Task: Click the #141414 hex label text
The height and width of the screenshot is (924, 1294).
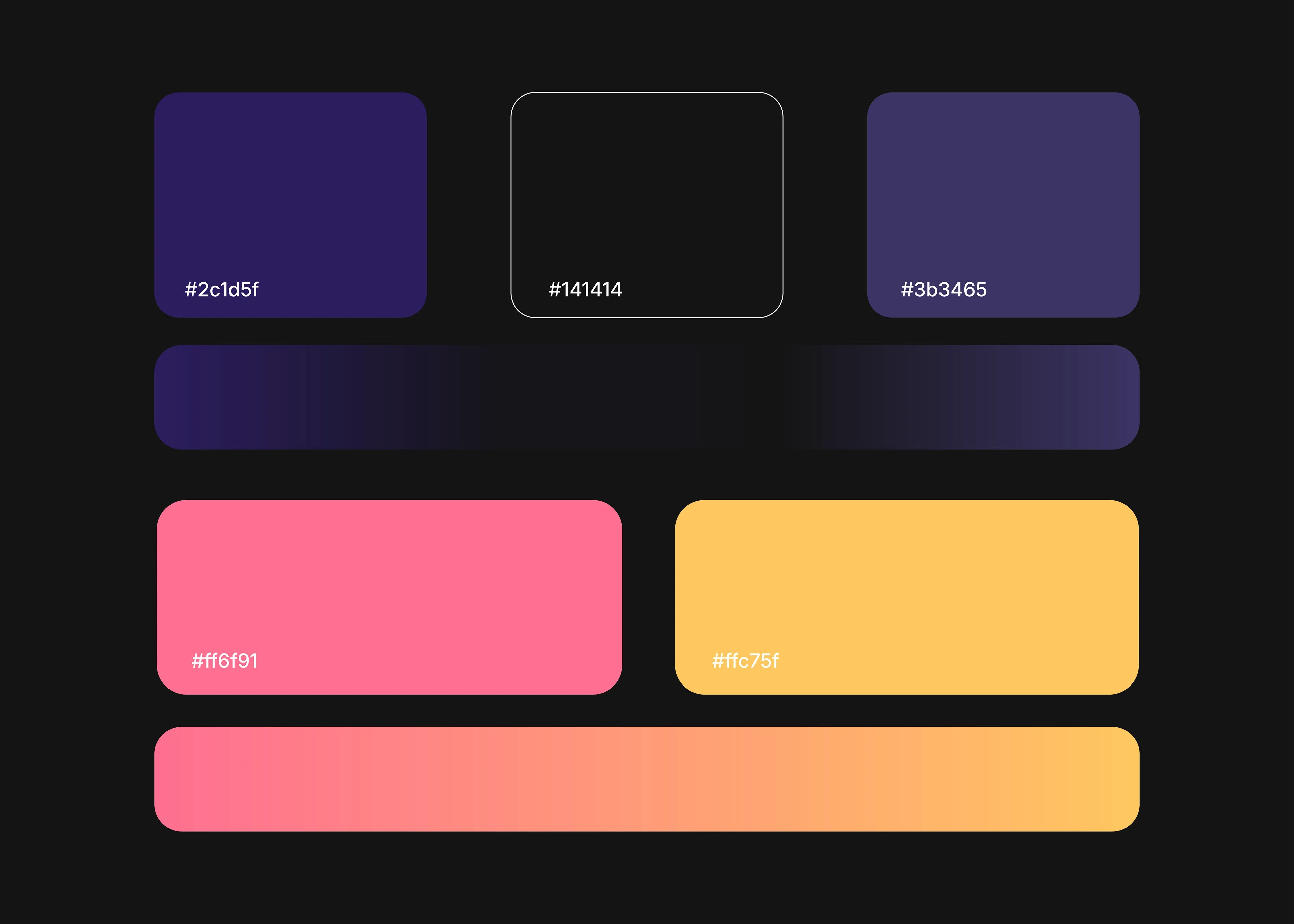Action: (585, 290)
